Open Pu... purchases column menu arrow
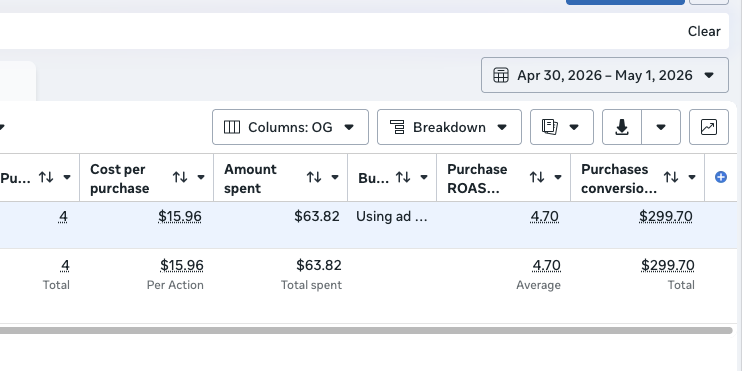 tap(67, 177)
